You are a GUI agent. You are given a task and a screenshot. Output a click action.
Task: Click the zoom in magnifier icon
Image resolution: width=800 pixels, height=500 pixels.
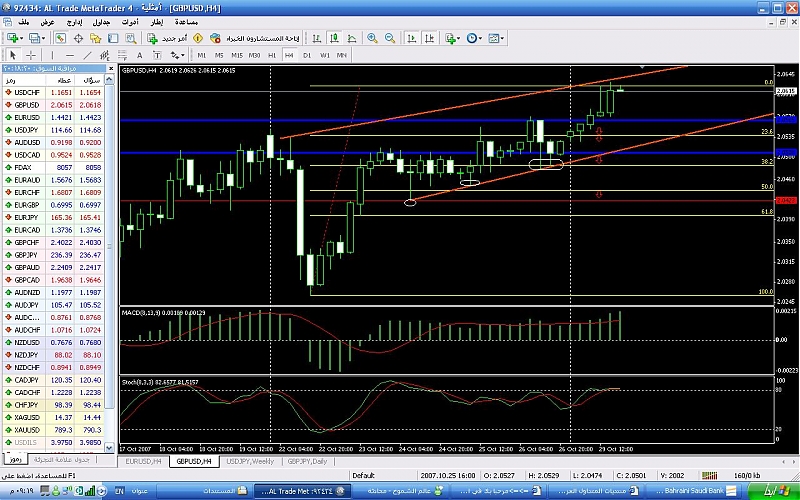(373, 38)
